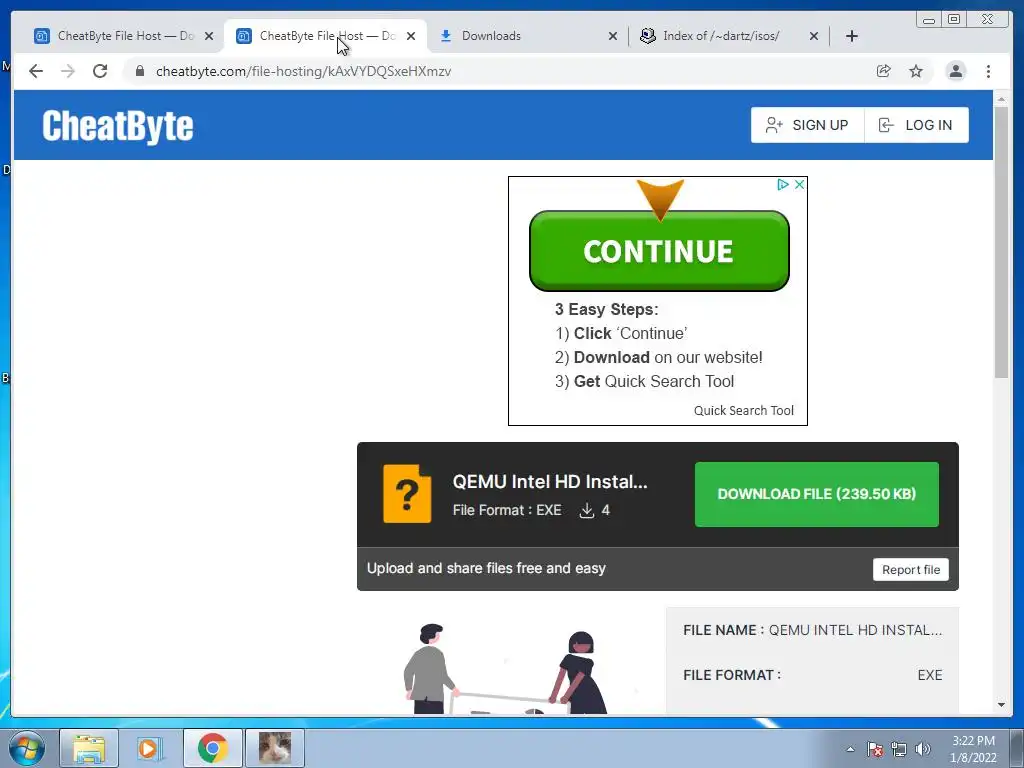Screen dimensions: 1024x768
Task: Open Chrome's three-dot menu
Action: [x=988, y=71]
